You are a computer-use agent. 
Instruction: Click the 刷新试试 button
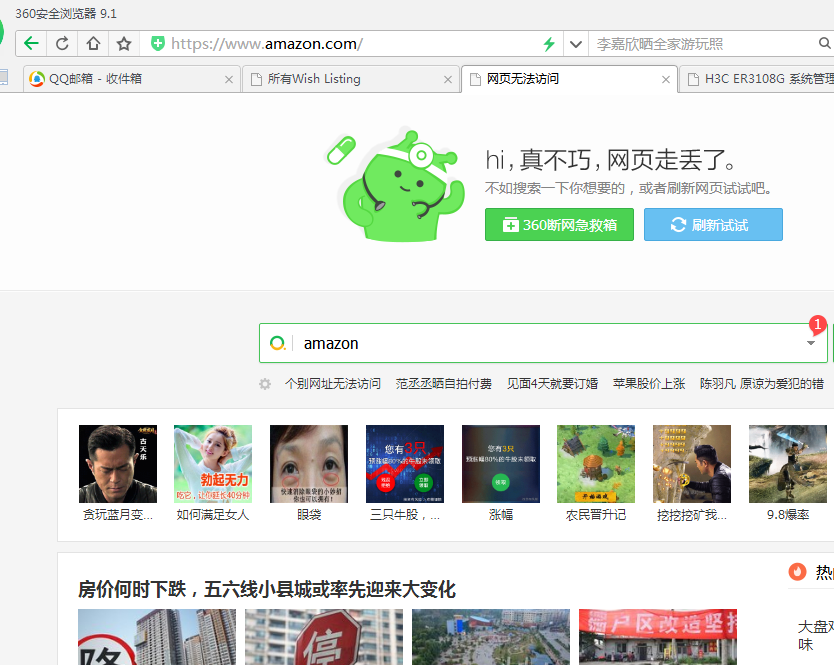coord(713,225)
